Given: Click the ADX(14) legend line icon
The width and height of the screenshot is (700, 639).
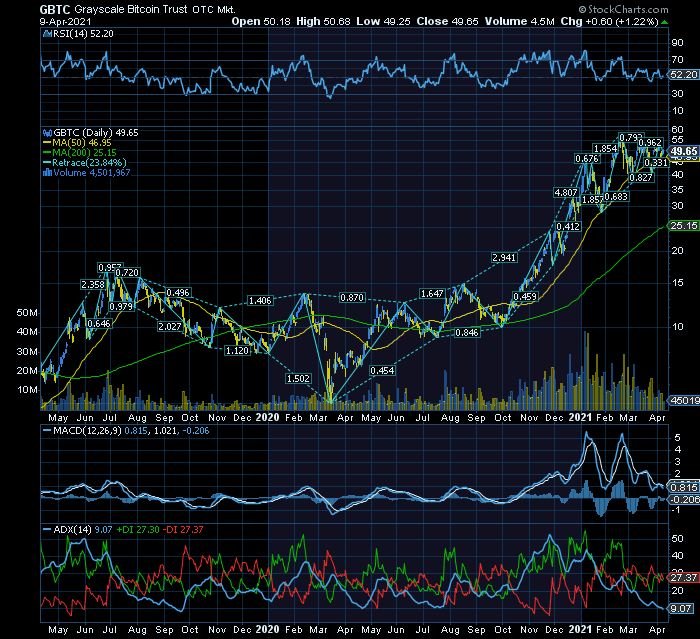Looking at the screenshot, I should (47, 530).
